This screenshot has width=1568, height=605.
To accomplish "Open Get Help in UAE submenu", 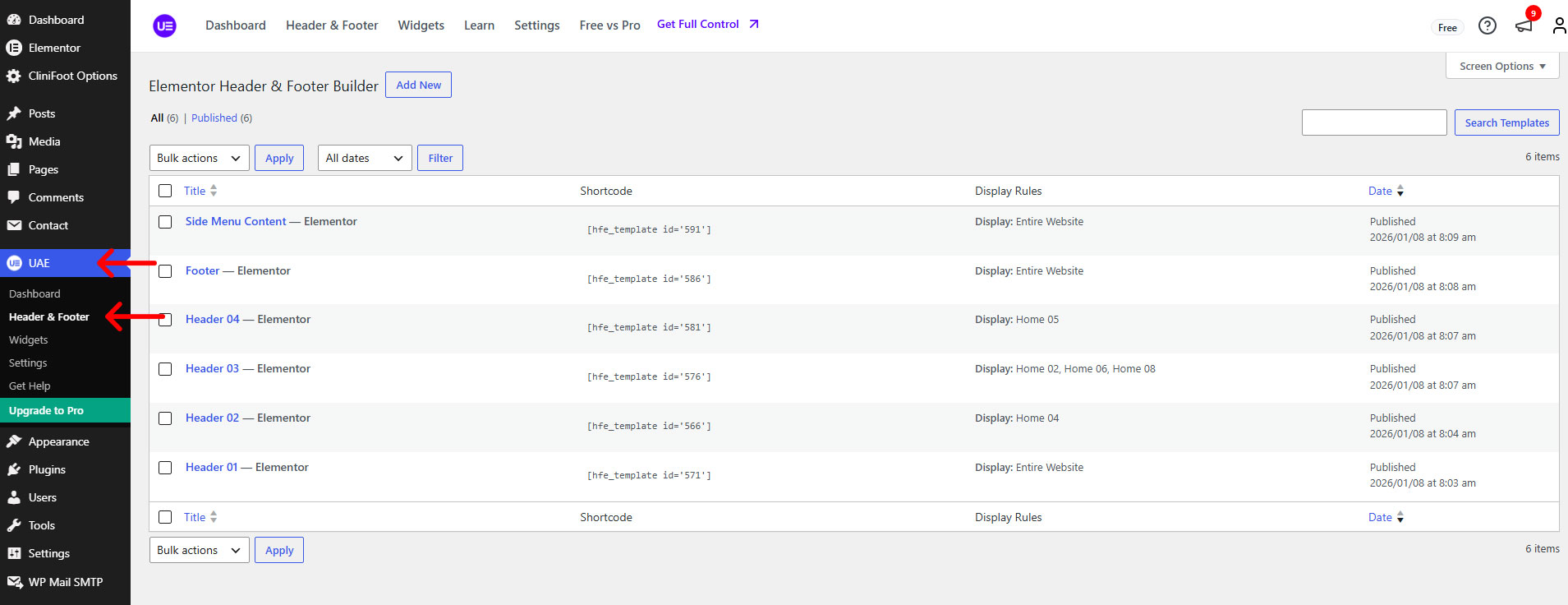I will [x=30, y=386].
